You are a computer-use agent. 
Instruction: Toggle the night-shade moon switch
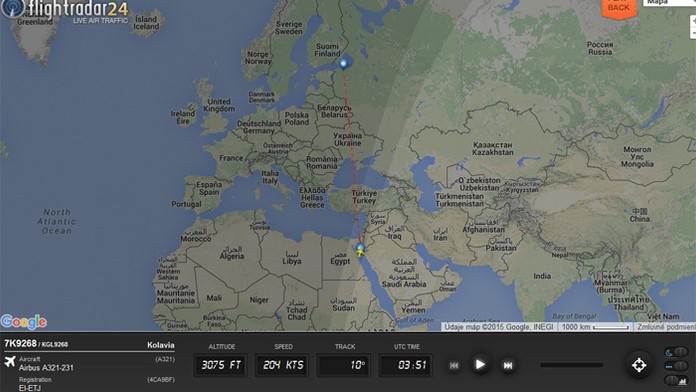point(676,352)
